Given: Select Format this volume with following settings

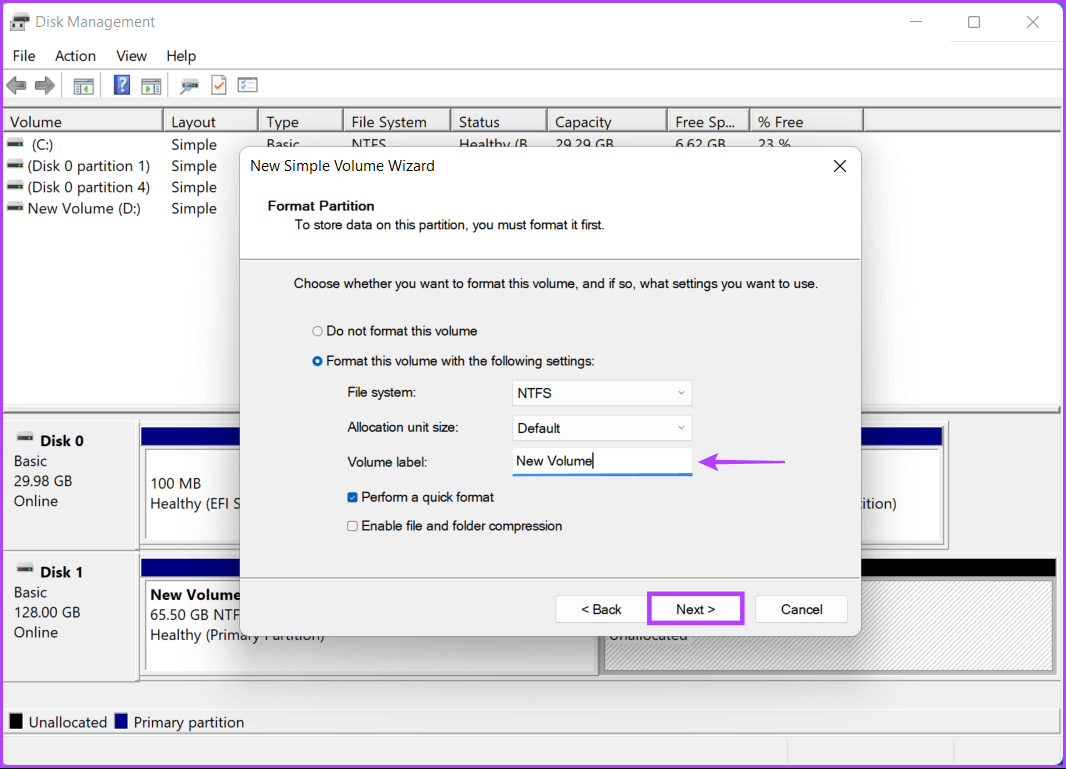Looking at the screenshot, I should (453, 361).
